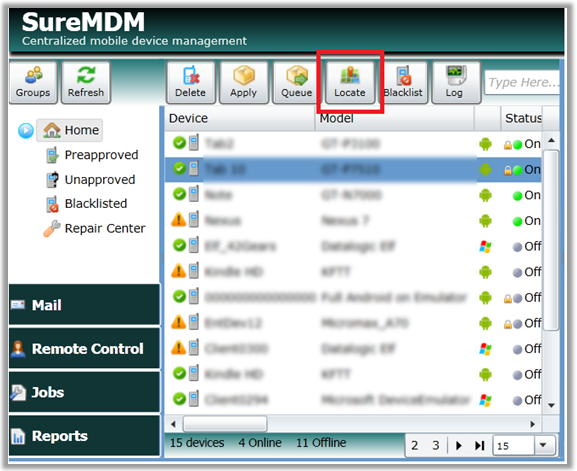Screen dimensions: 577x471
Task: Click the green check icon in first device row
Action: pyautogui.click(x=179, y=143)
